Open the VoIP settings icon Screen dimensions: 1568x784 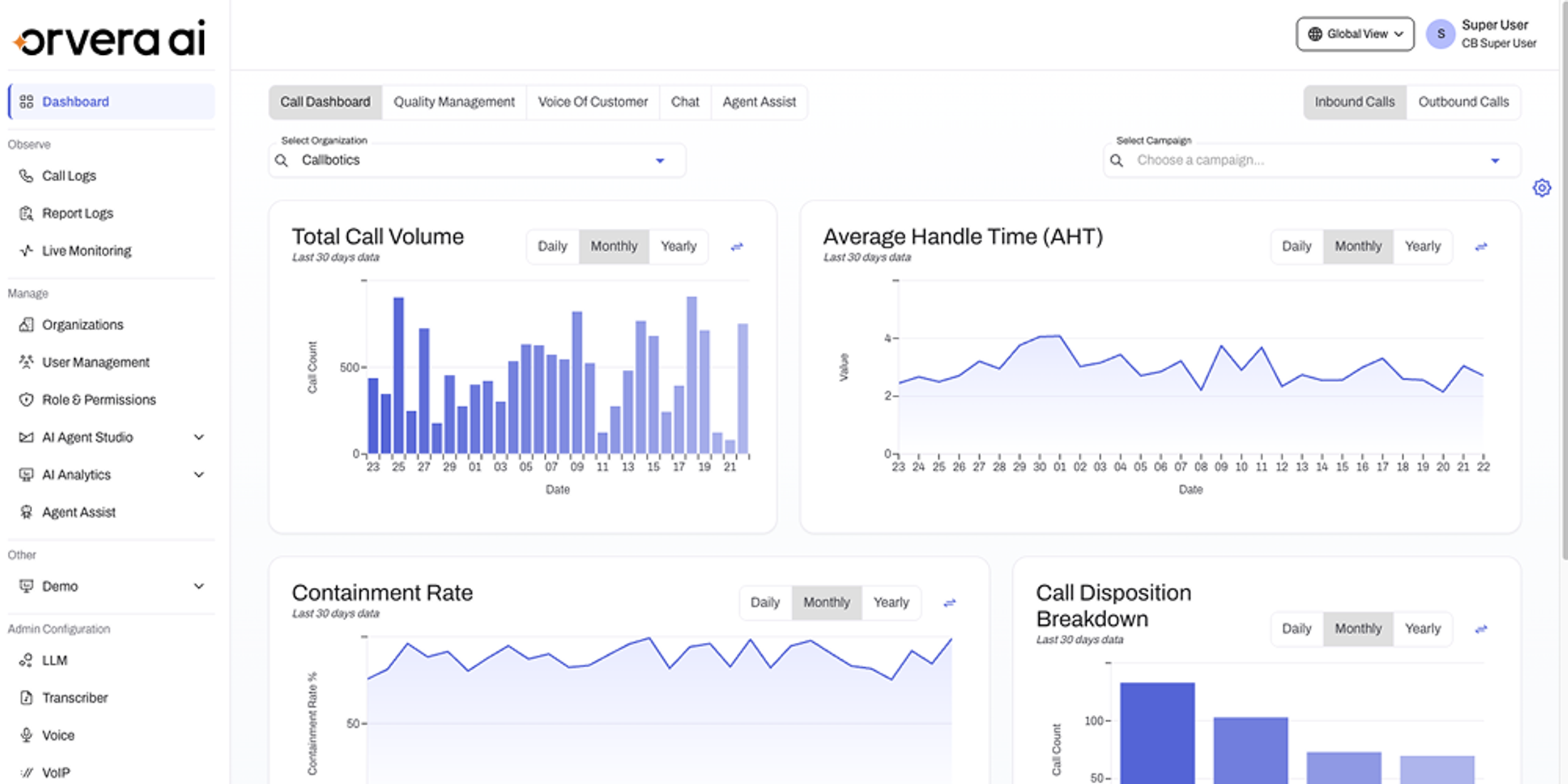(x=26, y=772)
